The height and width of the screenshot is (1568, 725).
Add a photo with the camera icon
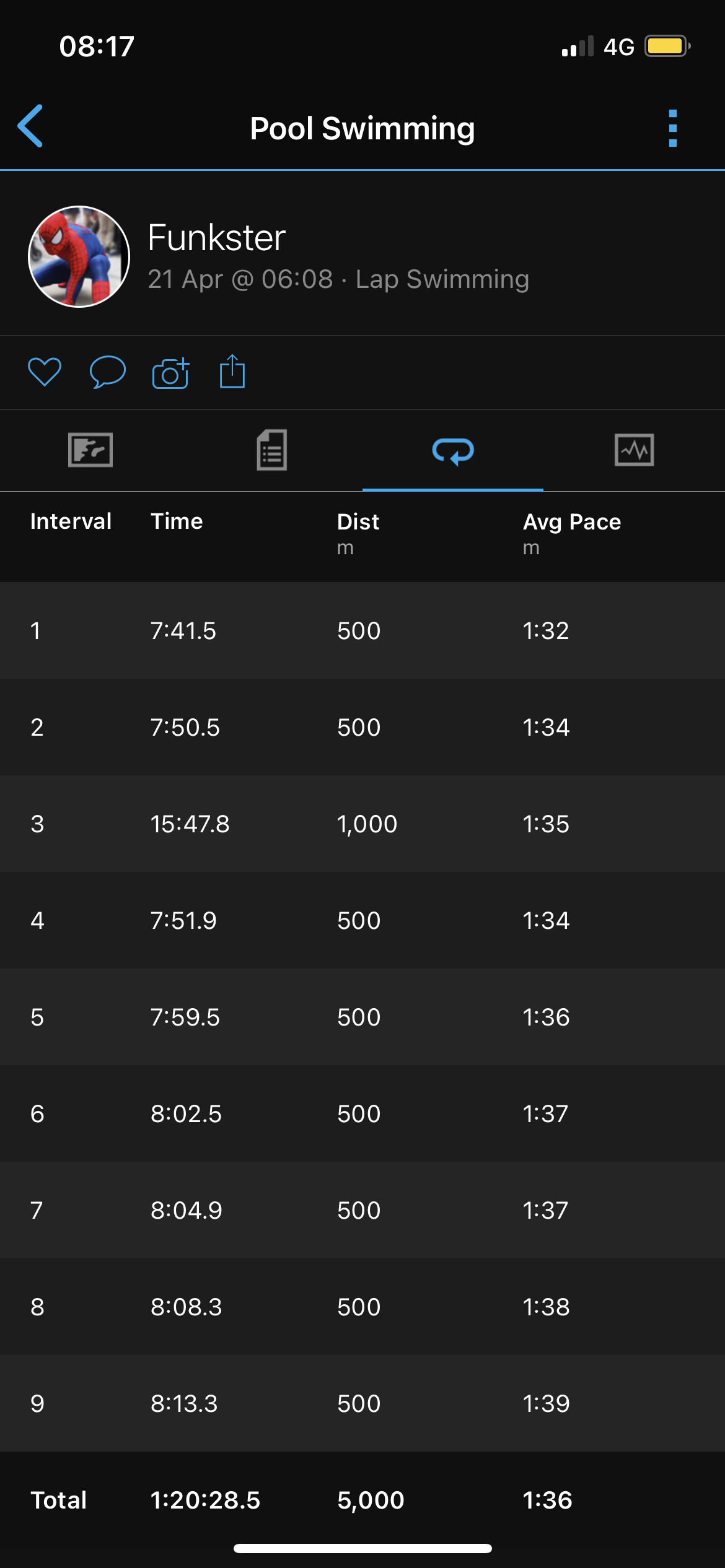click(x=170, y=373)
